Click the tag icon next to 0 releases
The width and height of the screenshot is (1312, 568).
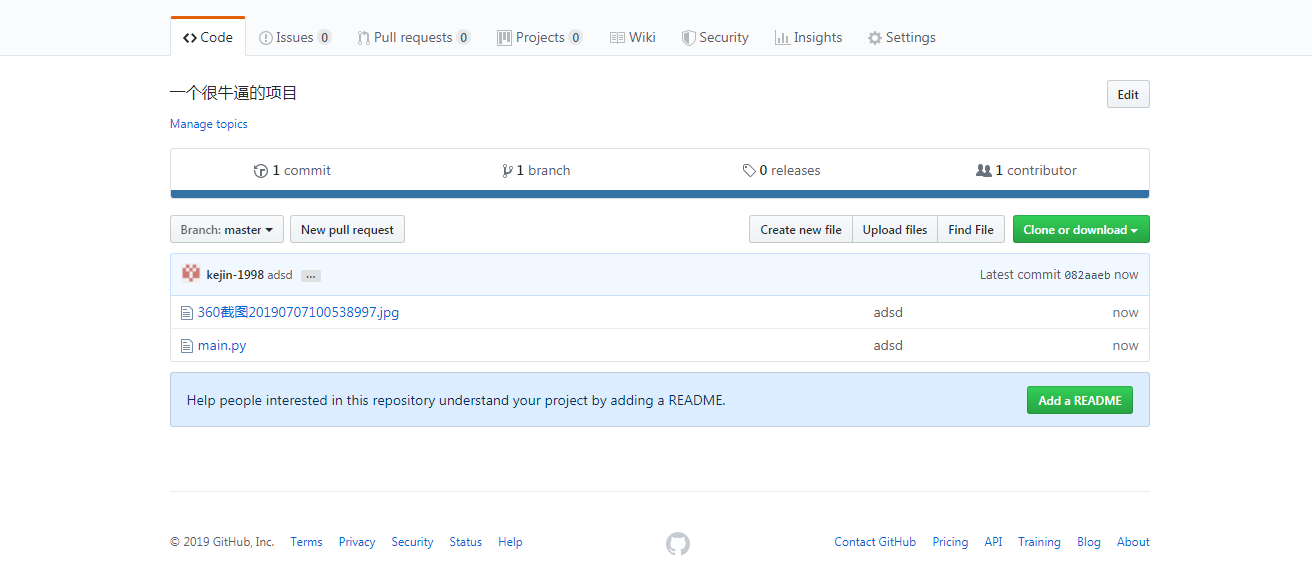tap(749, 171)
